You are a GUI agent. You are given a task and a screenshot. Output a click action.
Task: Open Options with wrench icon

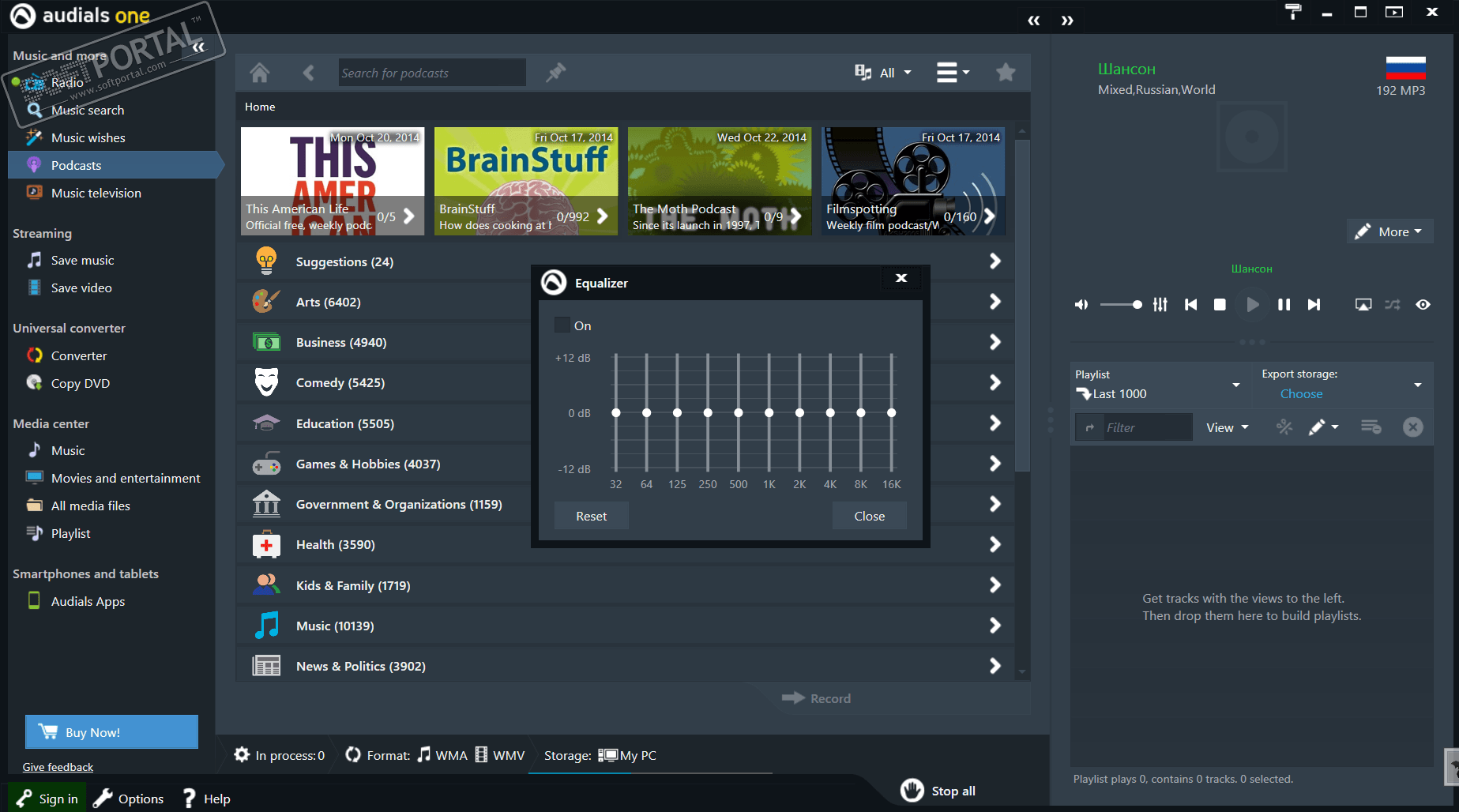[129, 799]
